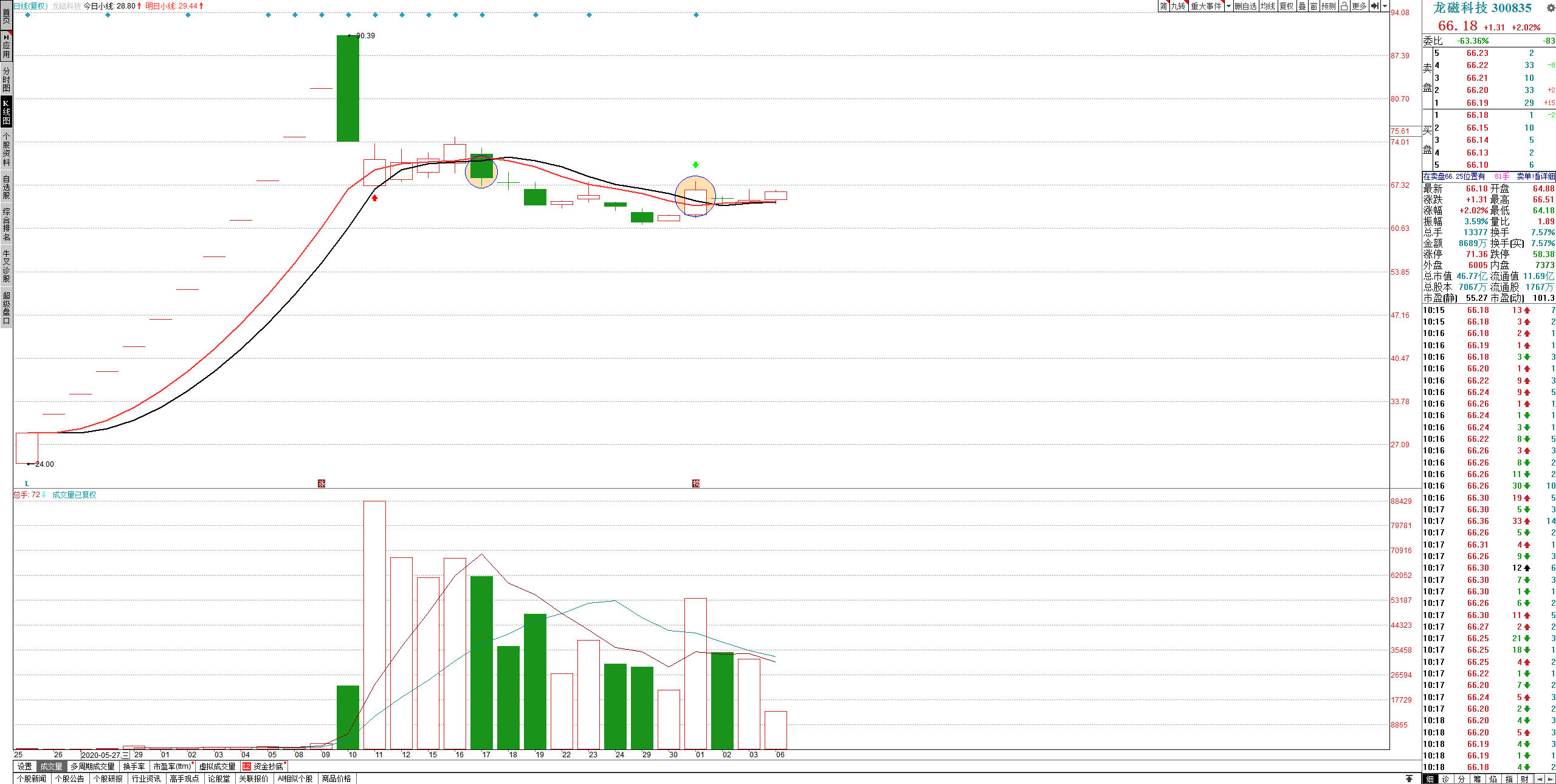The width and height of the screenshot is (1556, 784).
Task: Click right scroll arrow in right panel footer
Action: 1550,779
